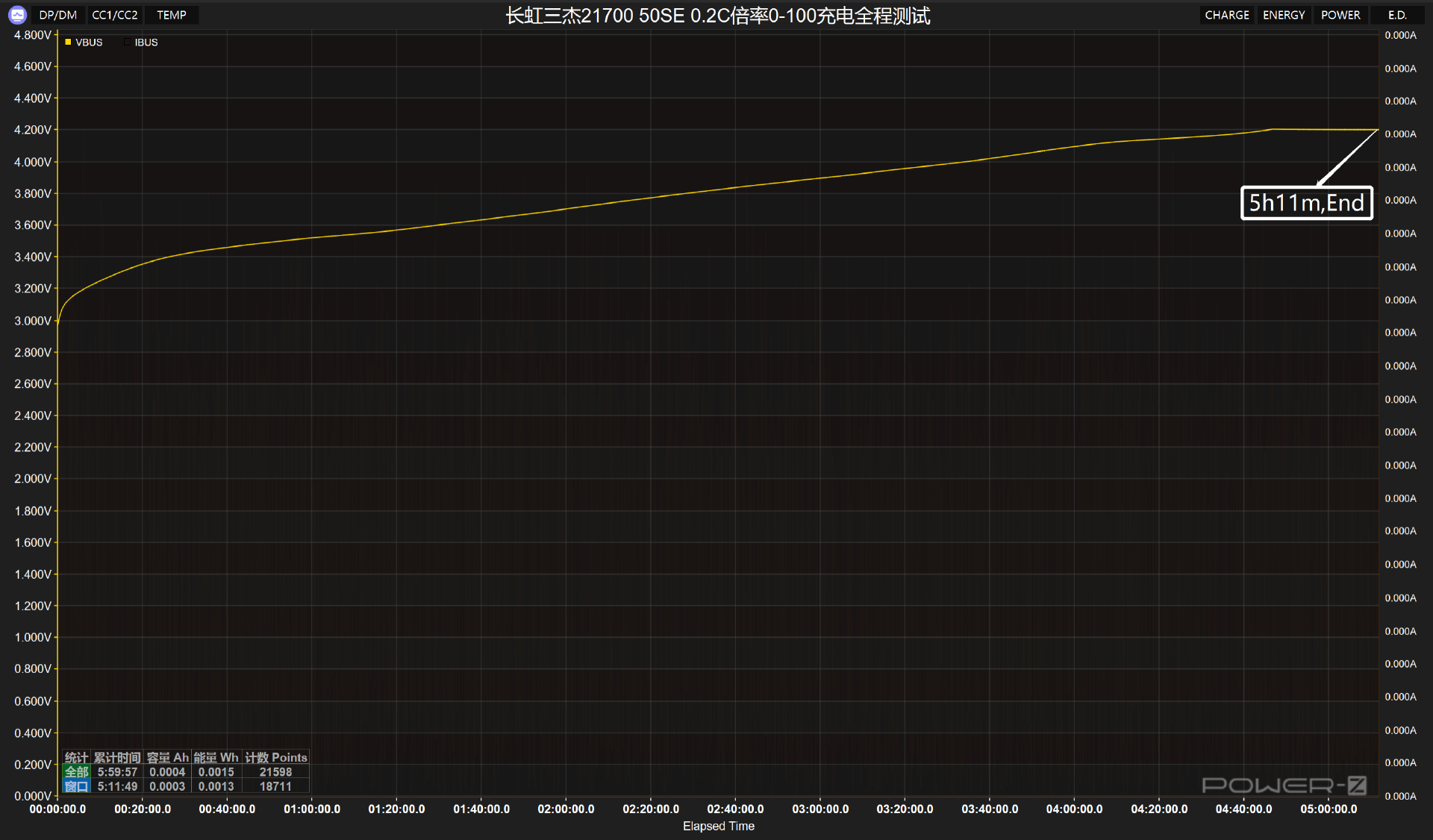The height and width of the screenshot is (840, 1433).
Task: Open the POWER view
Action: coord(1340,15)
